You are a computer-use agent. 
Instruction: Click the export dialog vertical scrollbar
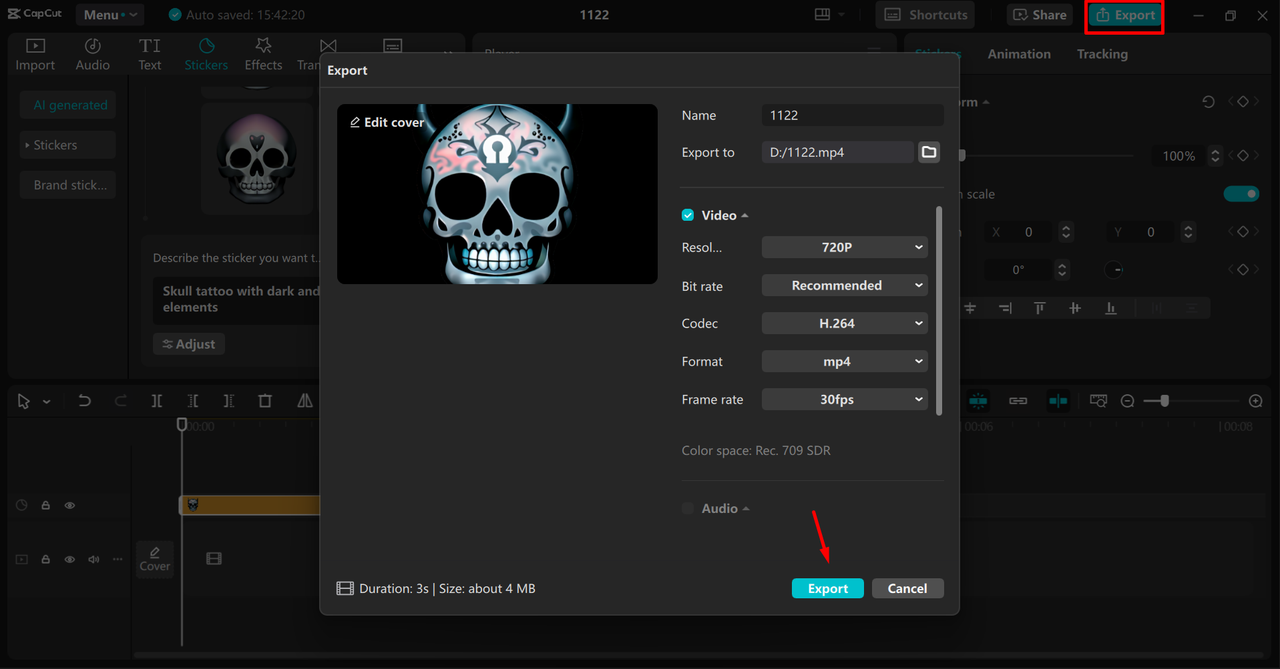click(x=939, y=310)
